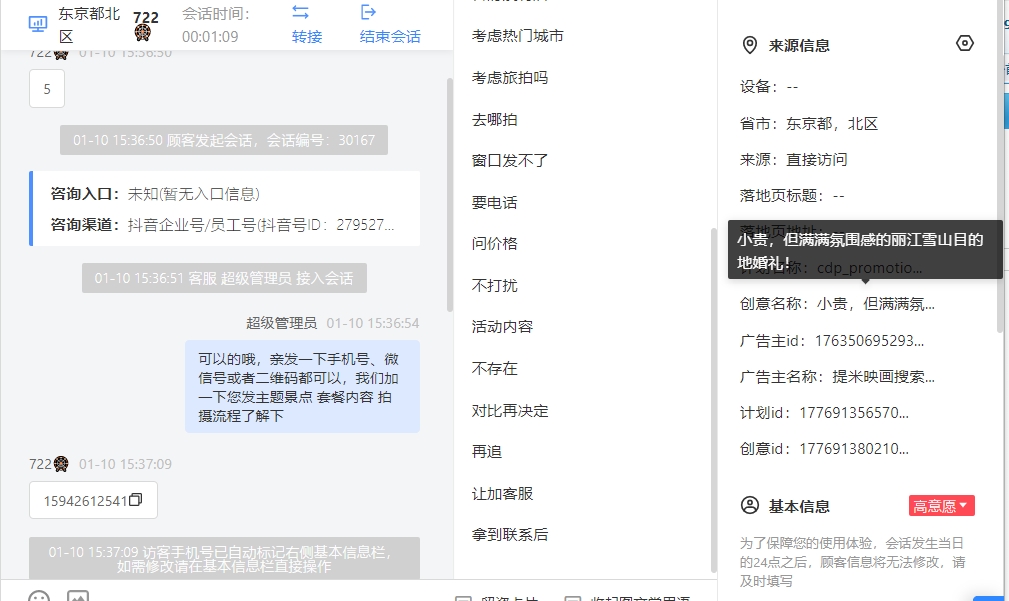Open the 高意愿 intention dropdown
The height and width of the screenshot is (601, 1009).
click(x=941, y=506)
